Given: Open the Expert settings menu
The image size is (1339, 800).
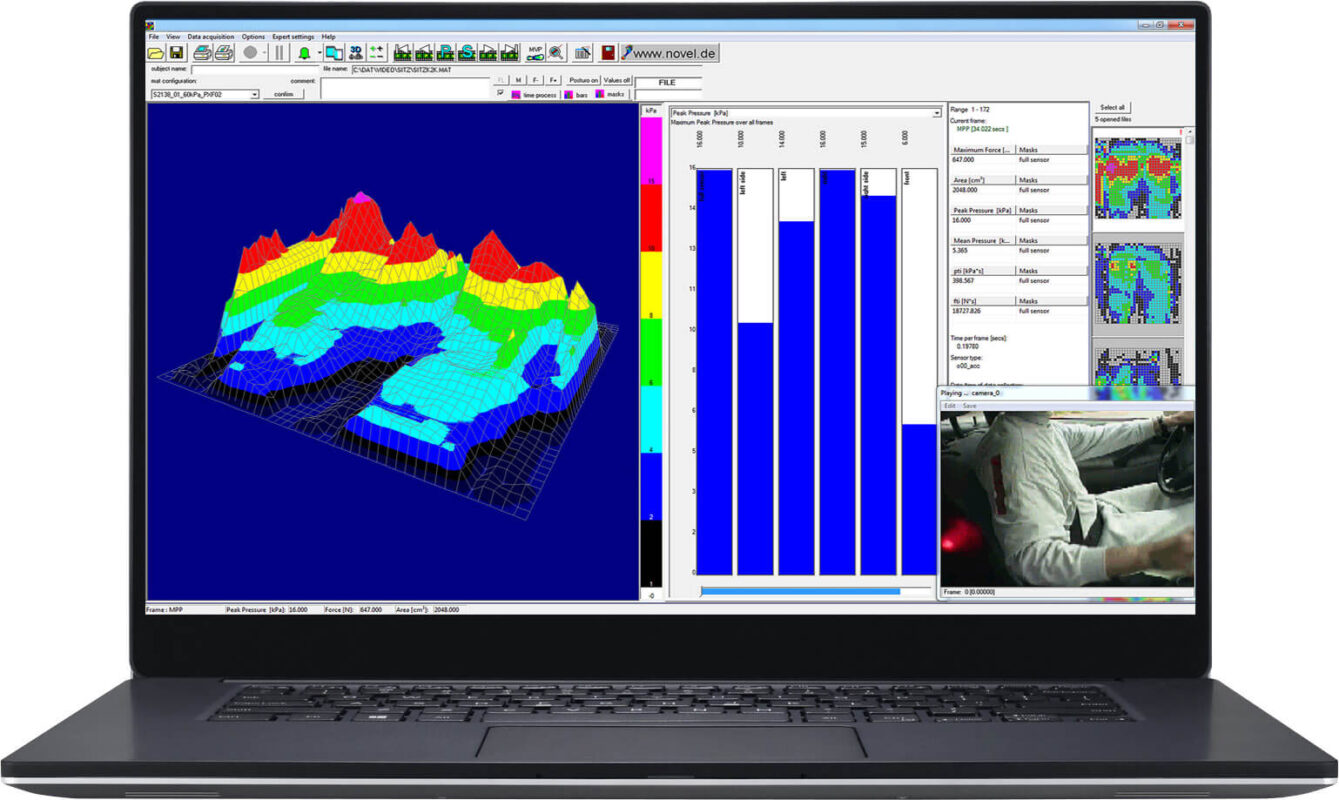Looking at the screenshot, I should coord(292,36).
